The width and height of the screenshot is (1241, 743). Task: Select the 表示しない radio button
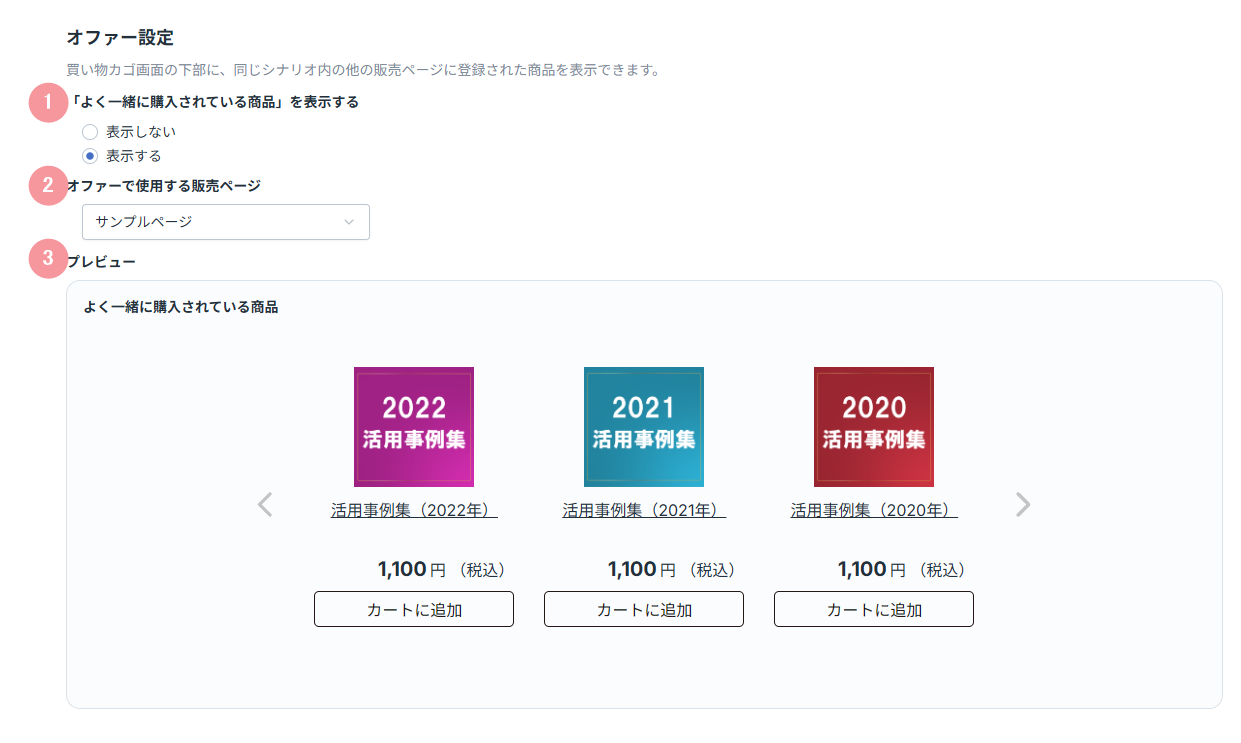tap(90, 132)
